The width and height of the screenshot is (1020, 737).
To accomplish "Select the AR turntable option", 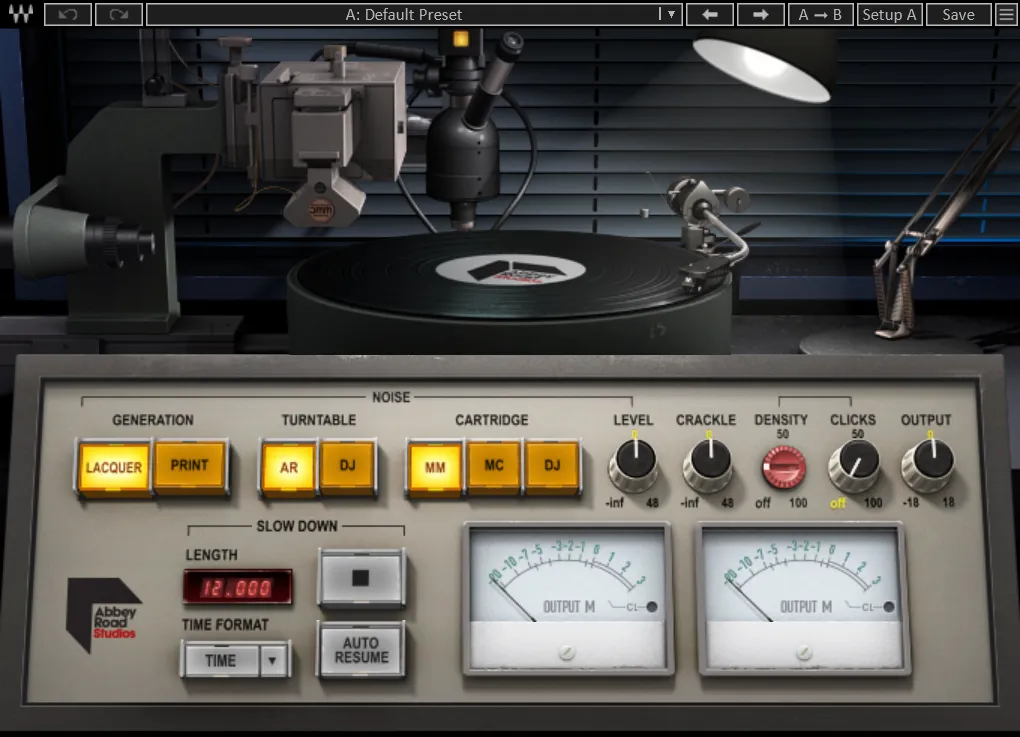I will tap(288, 467).
